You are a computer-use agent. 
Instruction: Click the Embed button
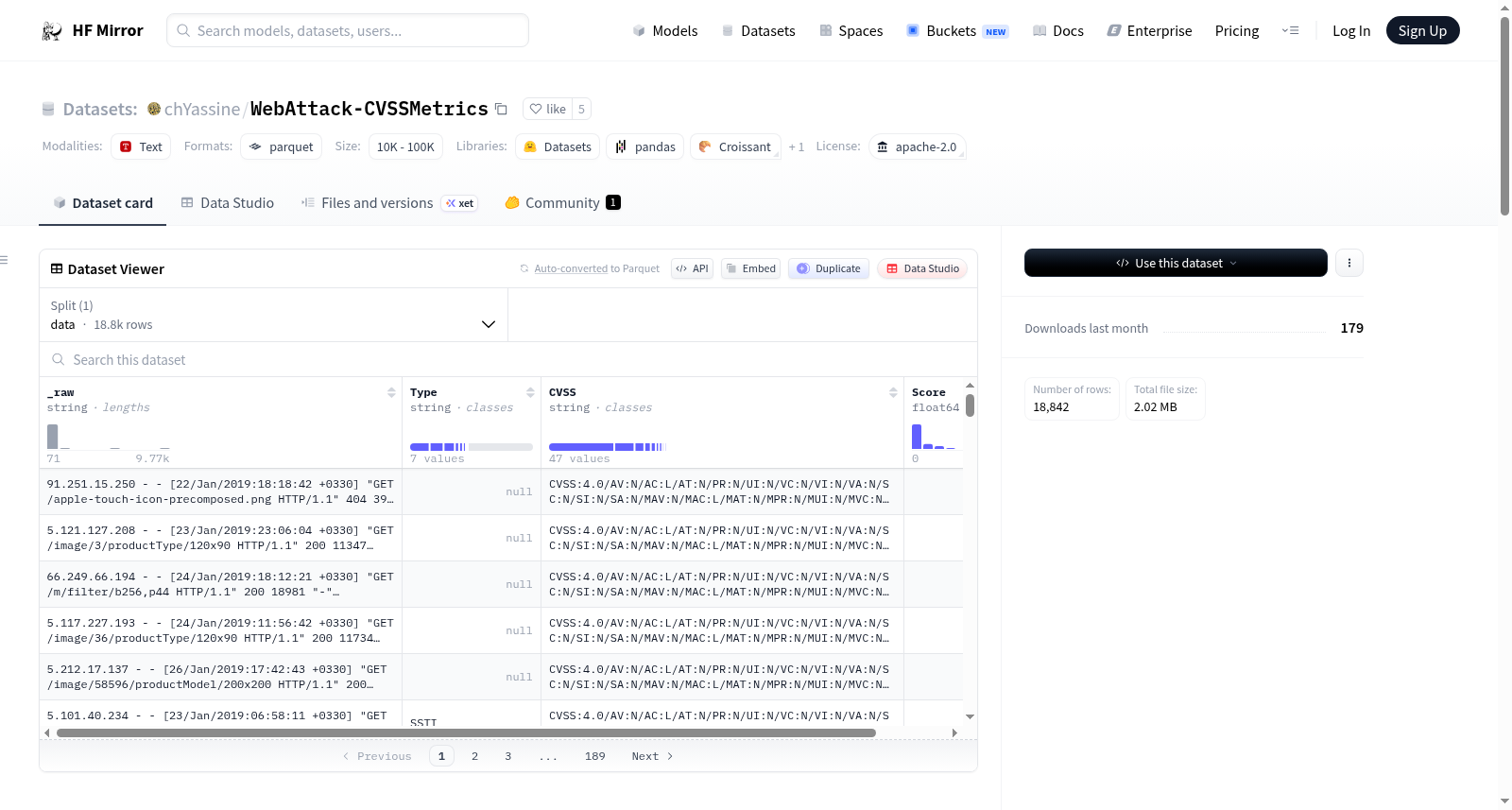[x=750, y=268]
